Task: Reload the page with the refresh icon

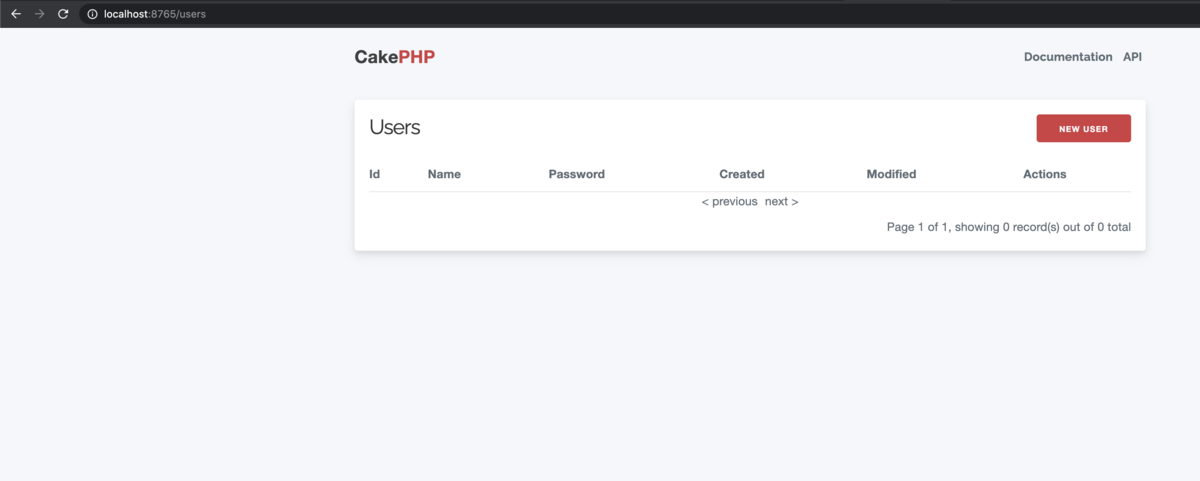Action: point(63,14)
